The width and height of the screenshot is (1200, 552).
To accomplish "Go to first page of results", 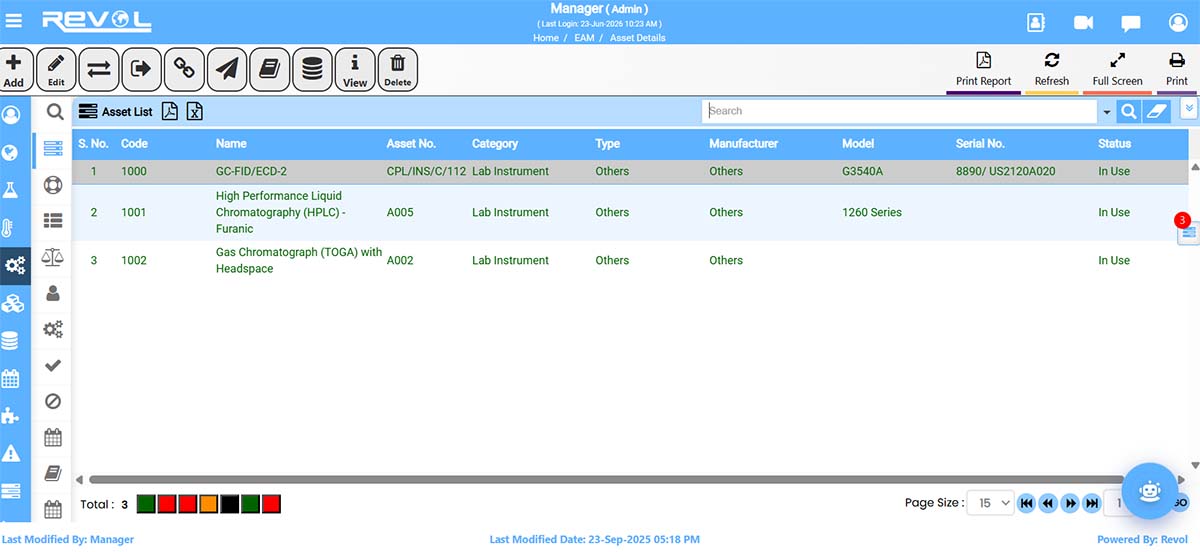I will [1026, 503].
